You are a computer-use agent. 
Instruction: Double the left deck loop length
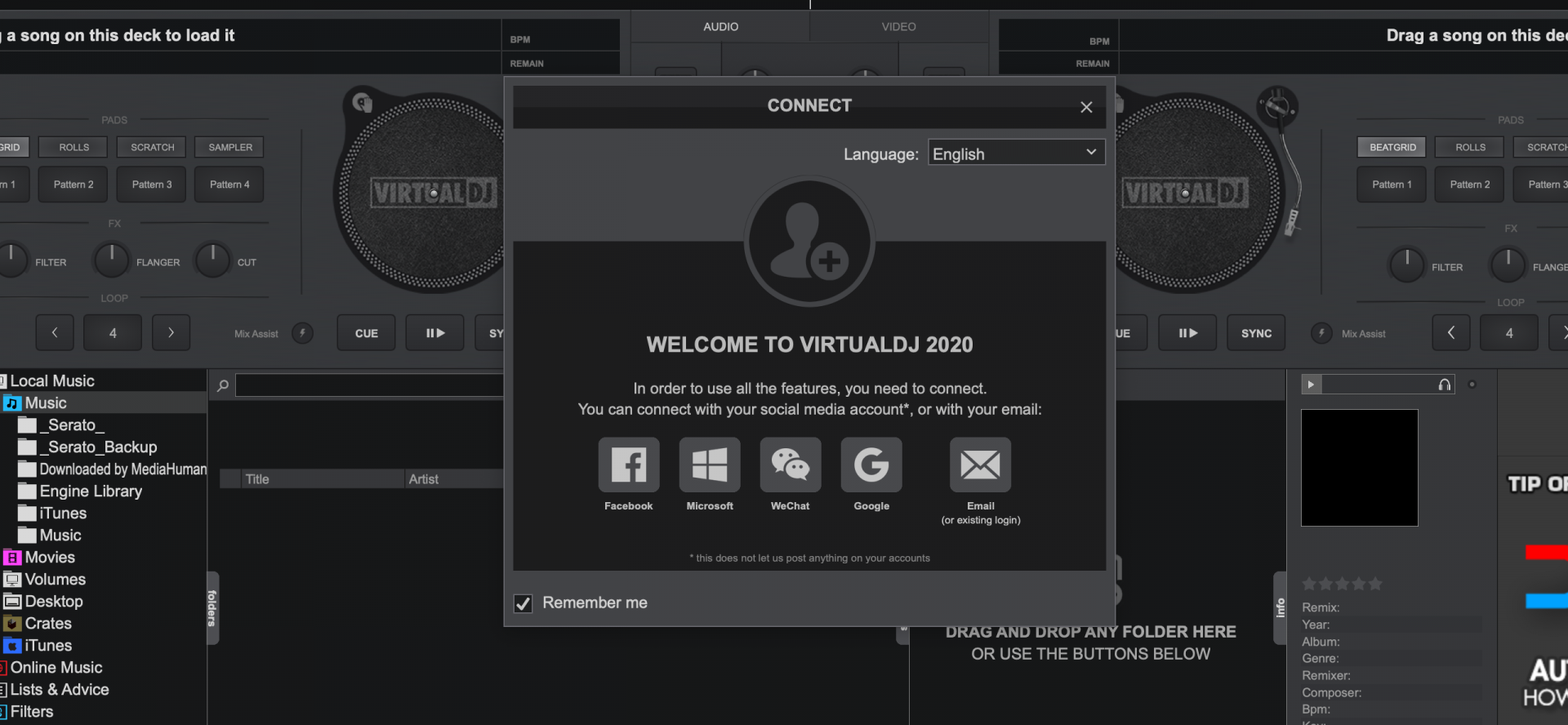click(171, 333)
